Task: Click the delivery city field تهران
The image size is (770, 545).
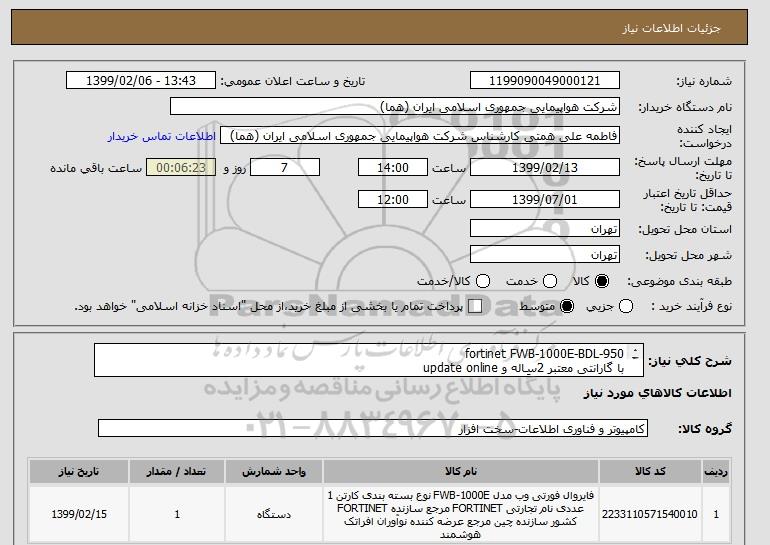Action: pos(545,254)
